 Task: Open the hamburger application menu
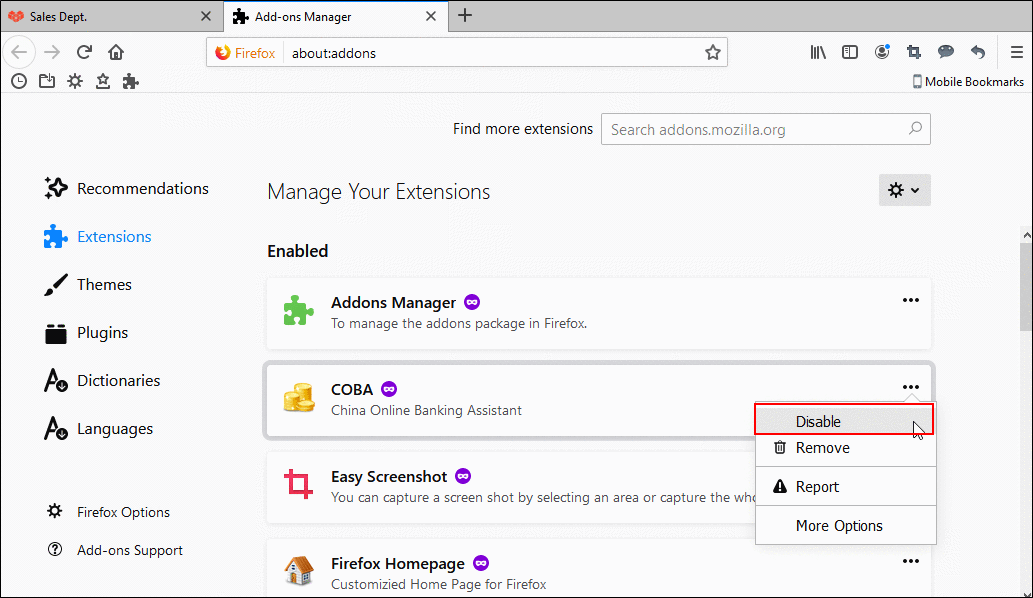click(x=1017, y=52)
